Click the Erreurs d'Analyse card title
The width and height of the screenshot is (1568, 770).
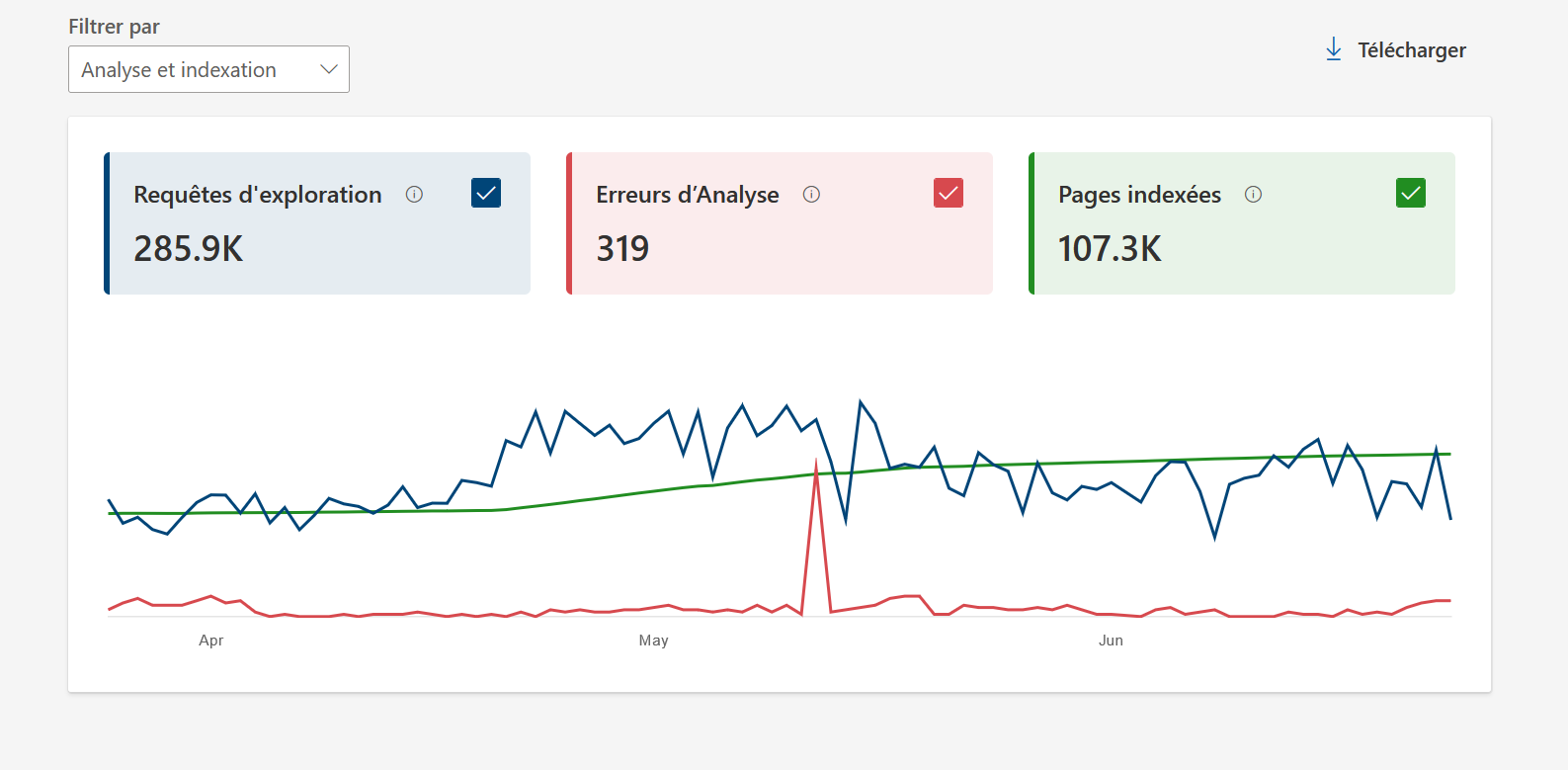[x=688, y=195]
